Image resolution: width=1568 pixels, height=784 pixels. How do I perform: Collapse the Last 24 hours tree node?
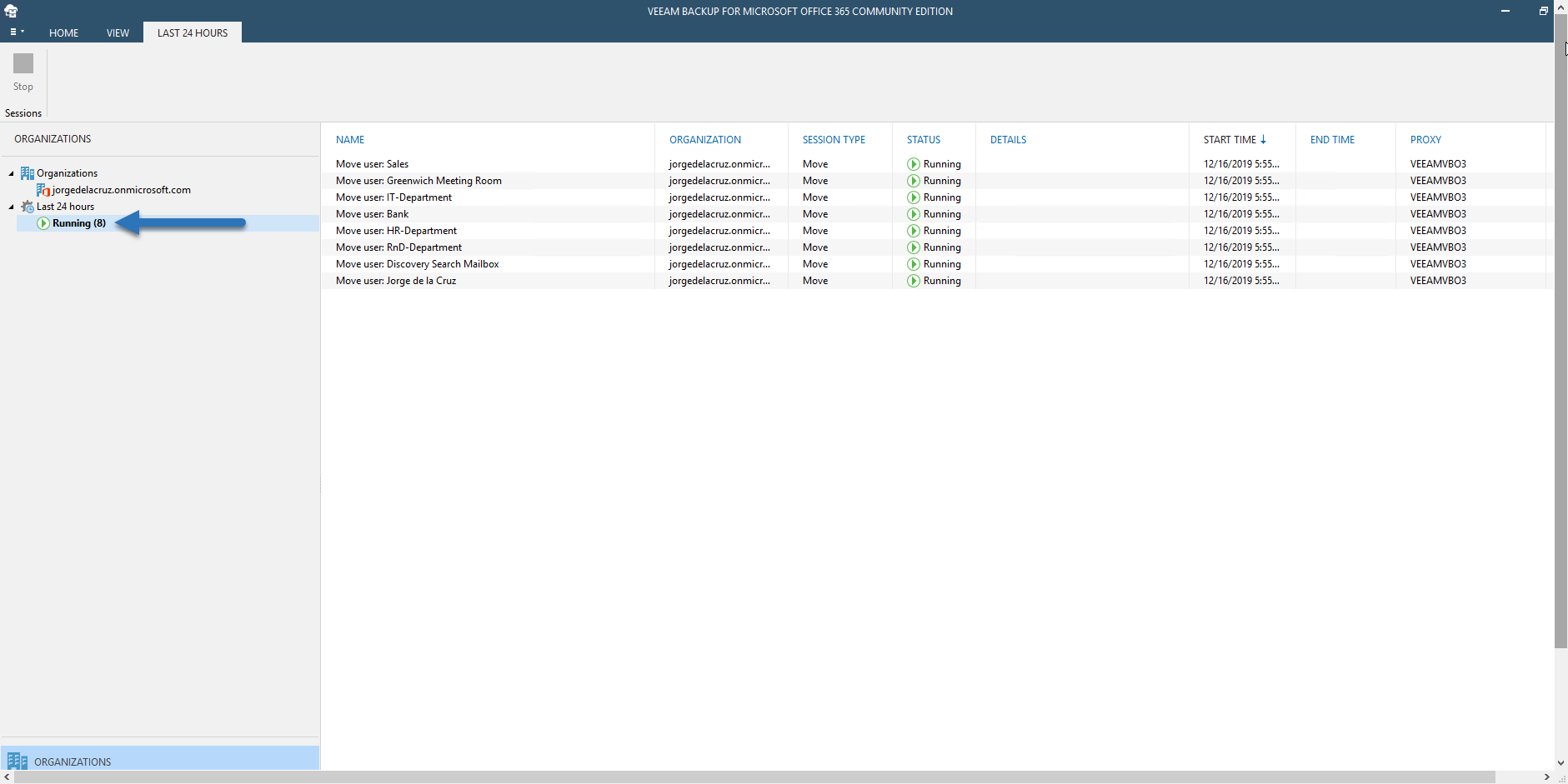(11, 207)
